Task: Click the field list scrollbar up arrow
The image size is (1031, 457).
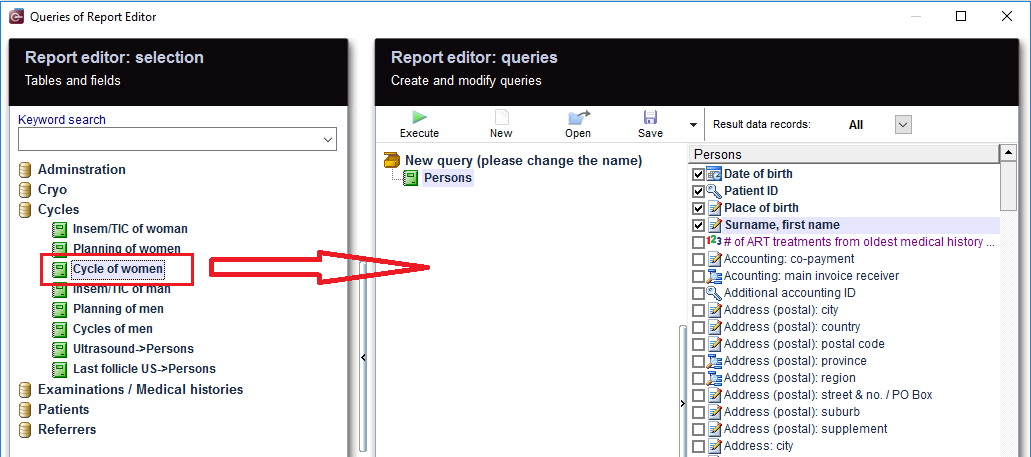Action: (1007, 153)
